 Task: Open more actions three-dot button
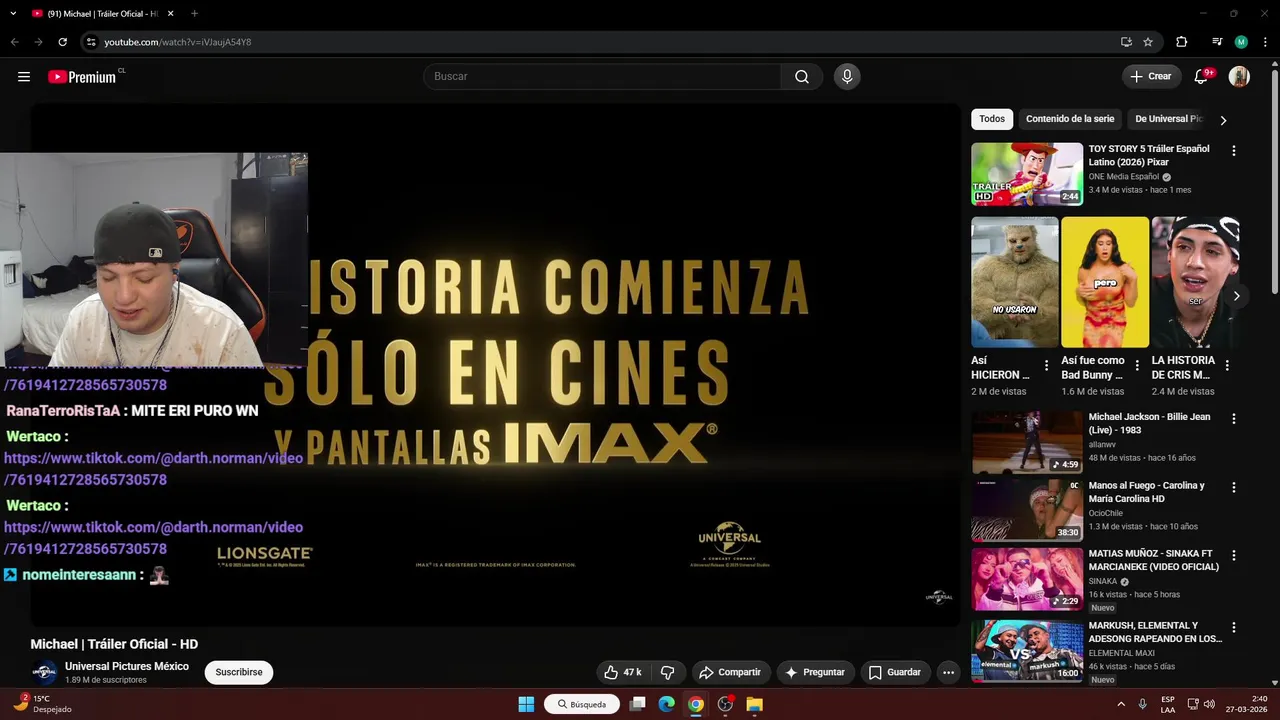(x=948, y=672)
